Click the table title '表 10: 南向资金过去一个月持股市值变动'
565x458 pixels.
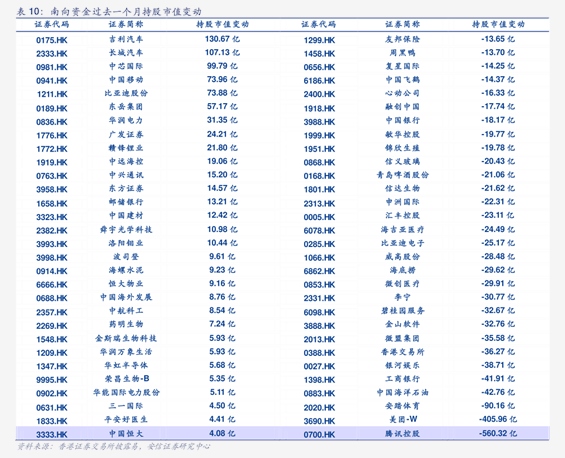[x=109, y=12]
